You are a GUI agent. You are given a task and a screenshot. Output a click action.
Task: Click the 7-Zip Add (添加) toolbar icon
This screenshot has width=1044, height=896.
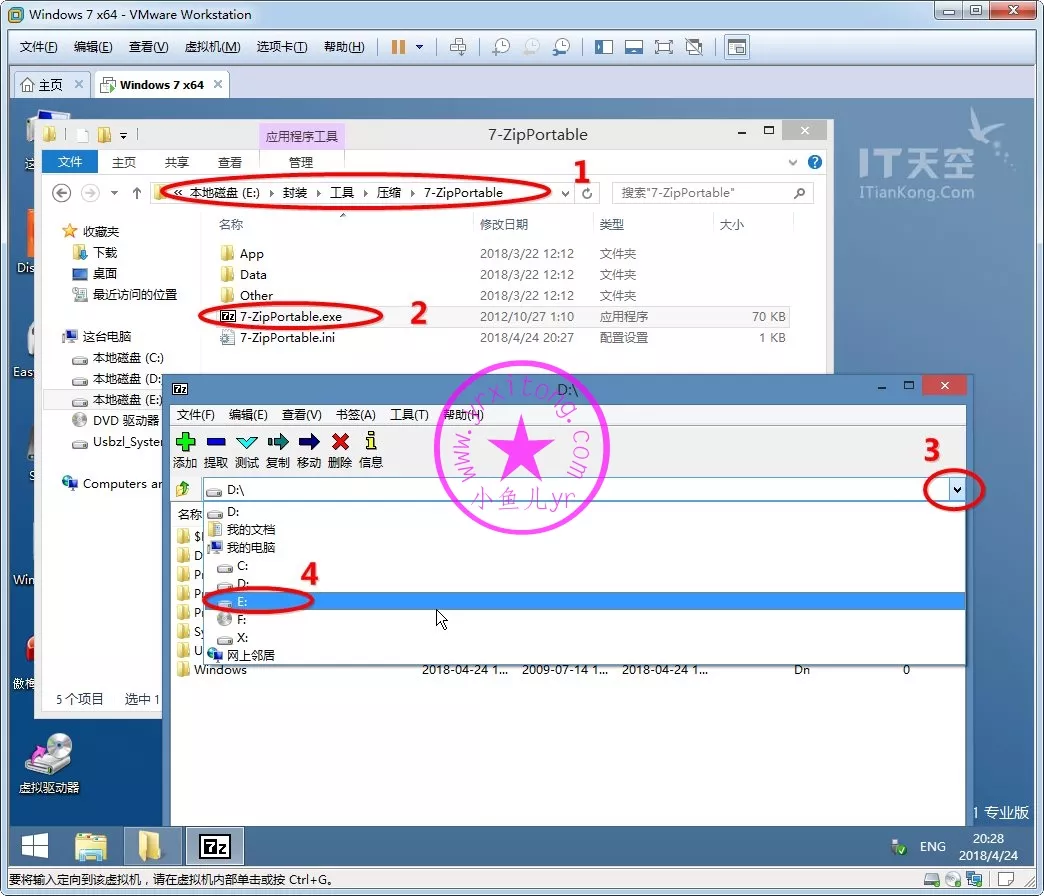point(185,442)
